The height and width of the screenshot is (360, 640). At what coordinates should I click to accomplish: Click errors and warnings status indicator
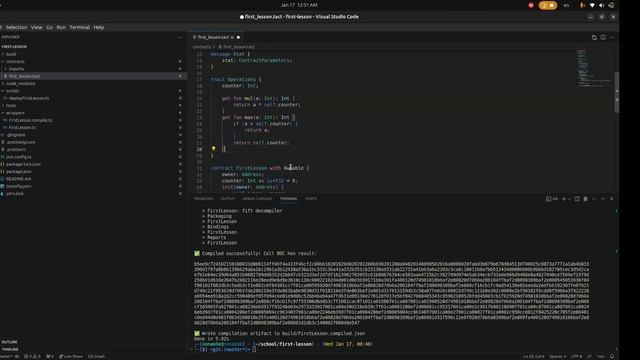[32, 356]
